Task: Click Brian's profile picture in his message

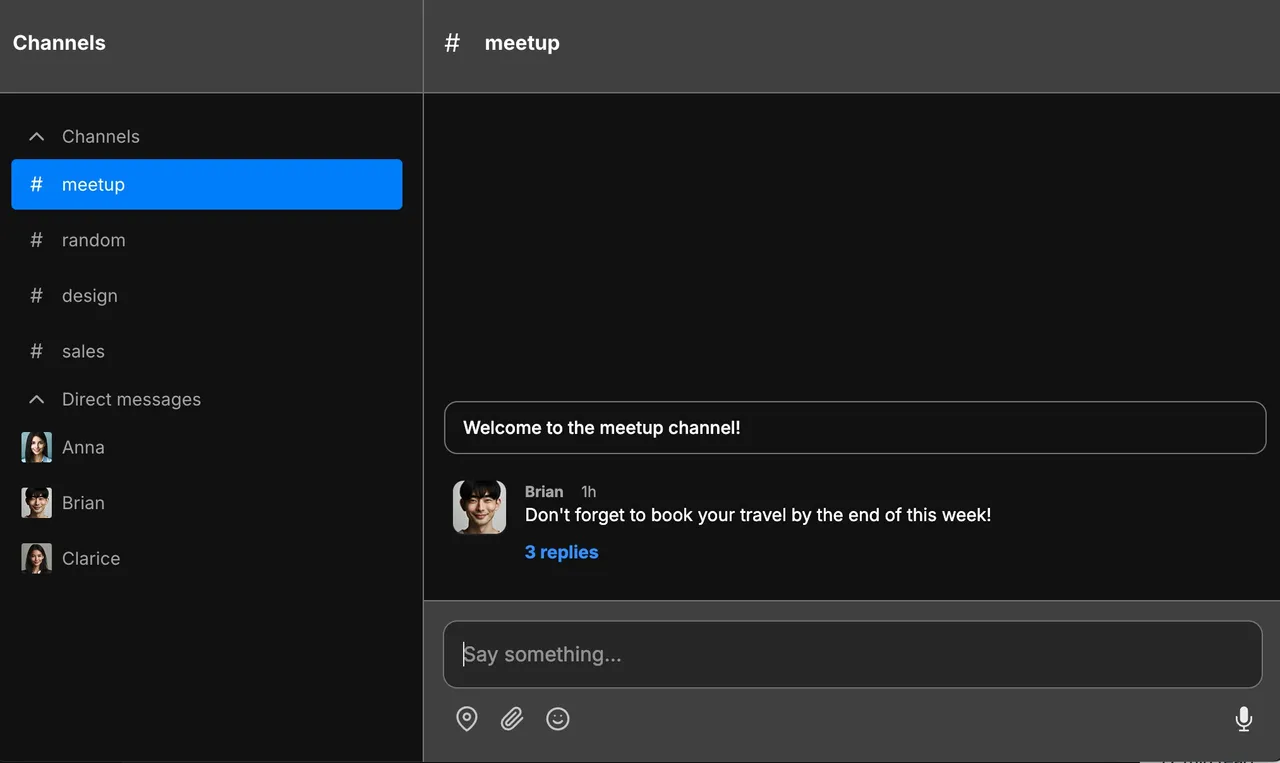Action: pyautogui.click(x=479, y=507)
